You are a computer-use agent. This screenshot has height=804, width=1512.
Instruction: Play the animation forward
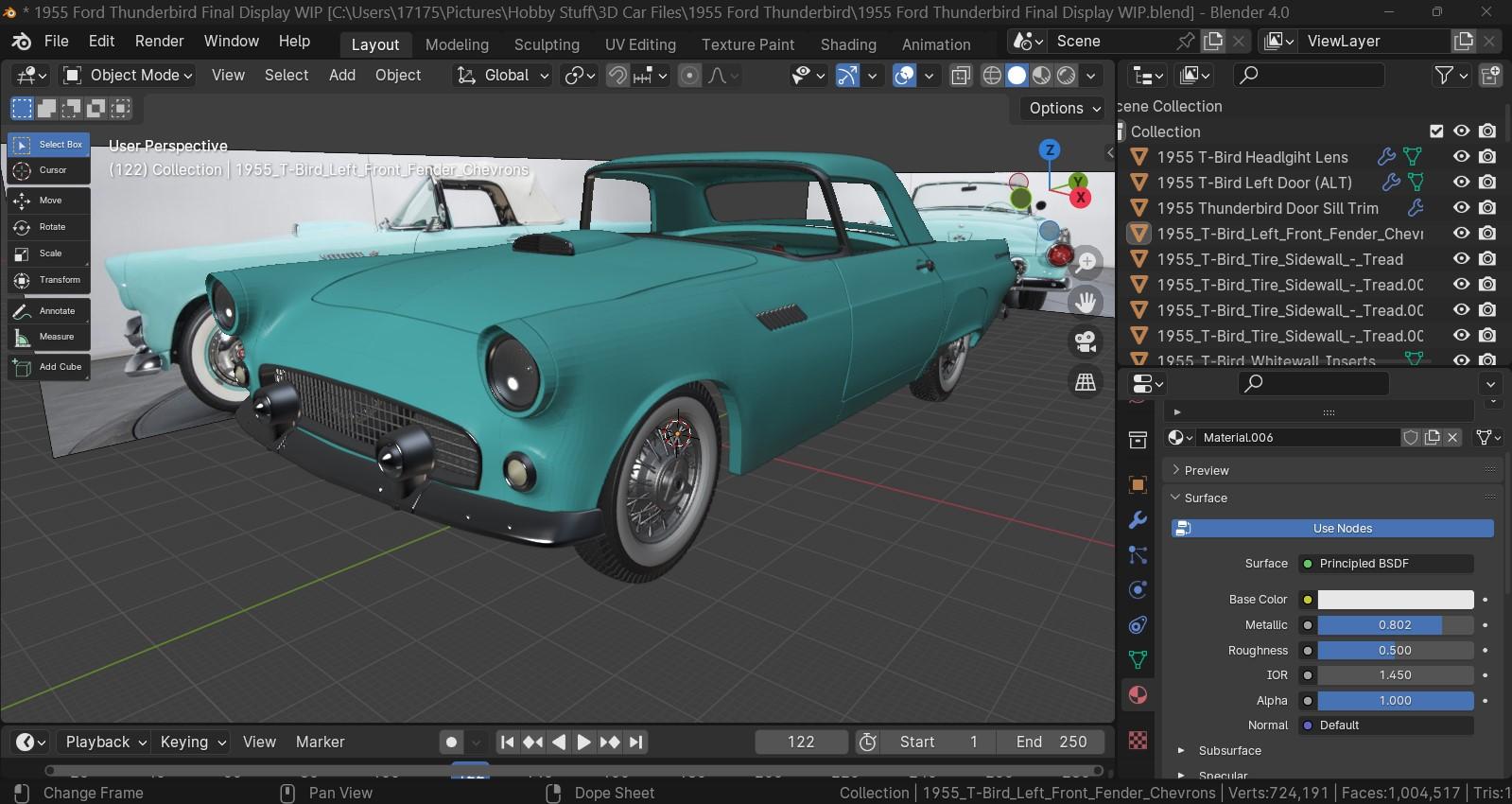click(x=584, y=743)
